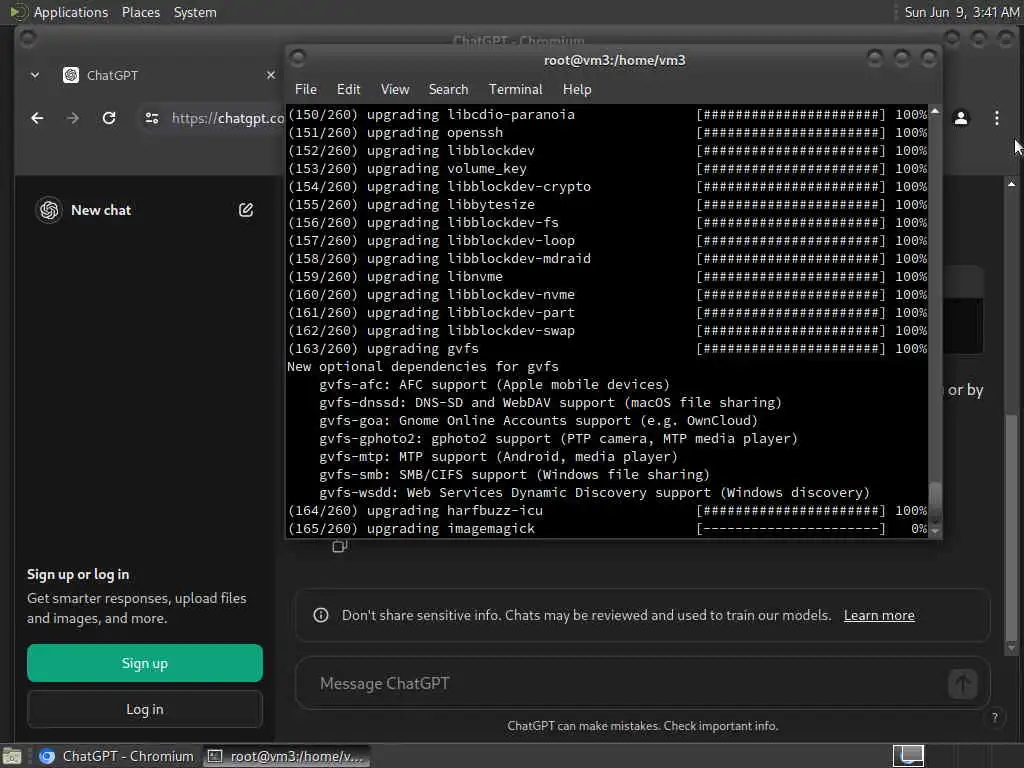Click the copy icon below the terminal
The image size is (1024, 768).
[339, 547]
